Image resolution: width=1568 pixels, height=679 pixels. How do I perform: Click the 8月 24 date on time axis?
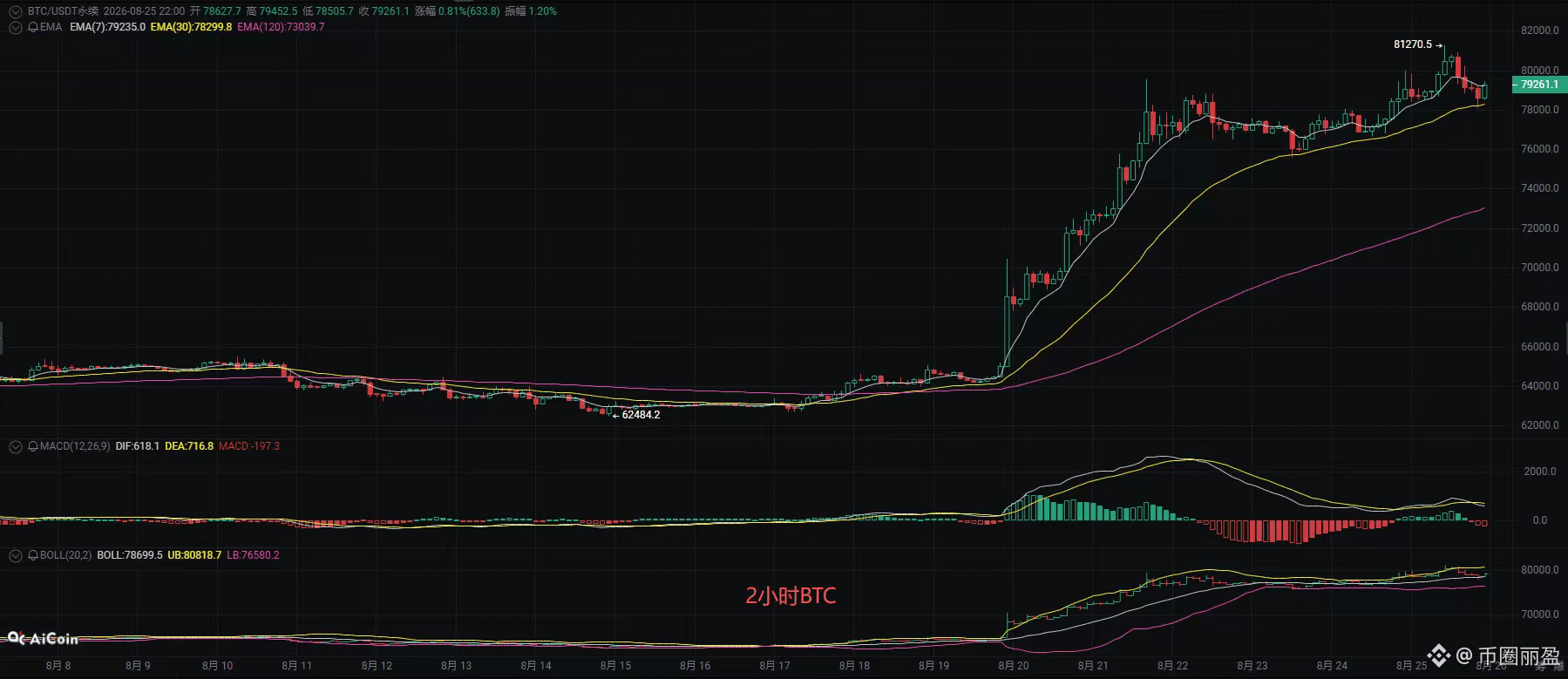tap(1332, 666)
